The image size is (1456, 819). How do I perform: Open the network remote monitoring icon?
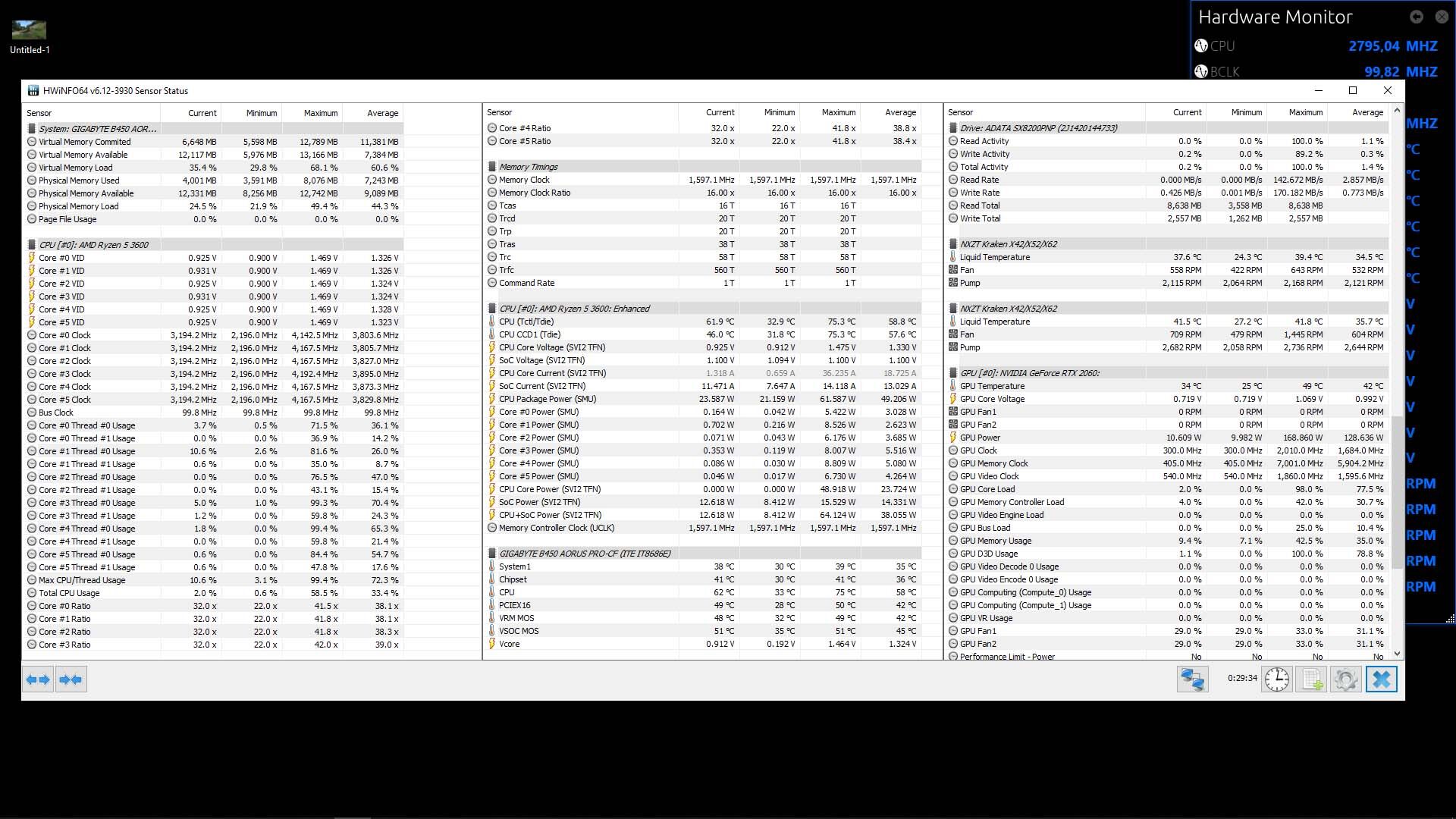[x=1191, y=679]
